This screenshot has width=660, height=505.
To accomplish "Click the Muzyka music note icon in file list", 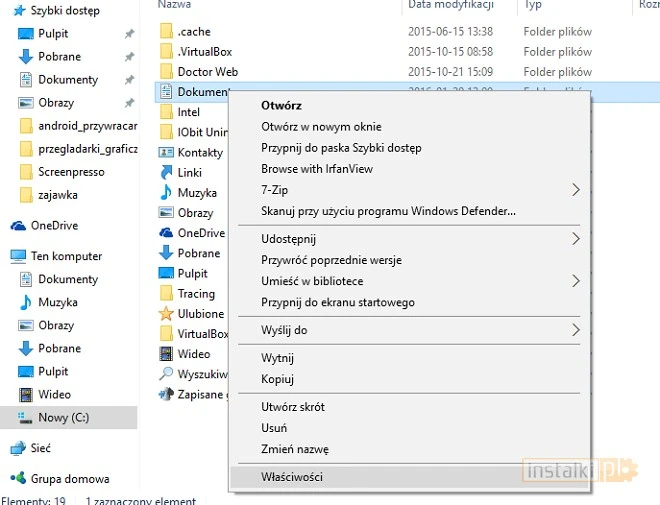I will click(x=167, y=193).
